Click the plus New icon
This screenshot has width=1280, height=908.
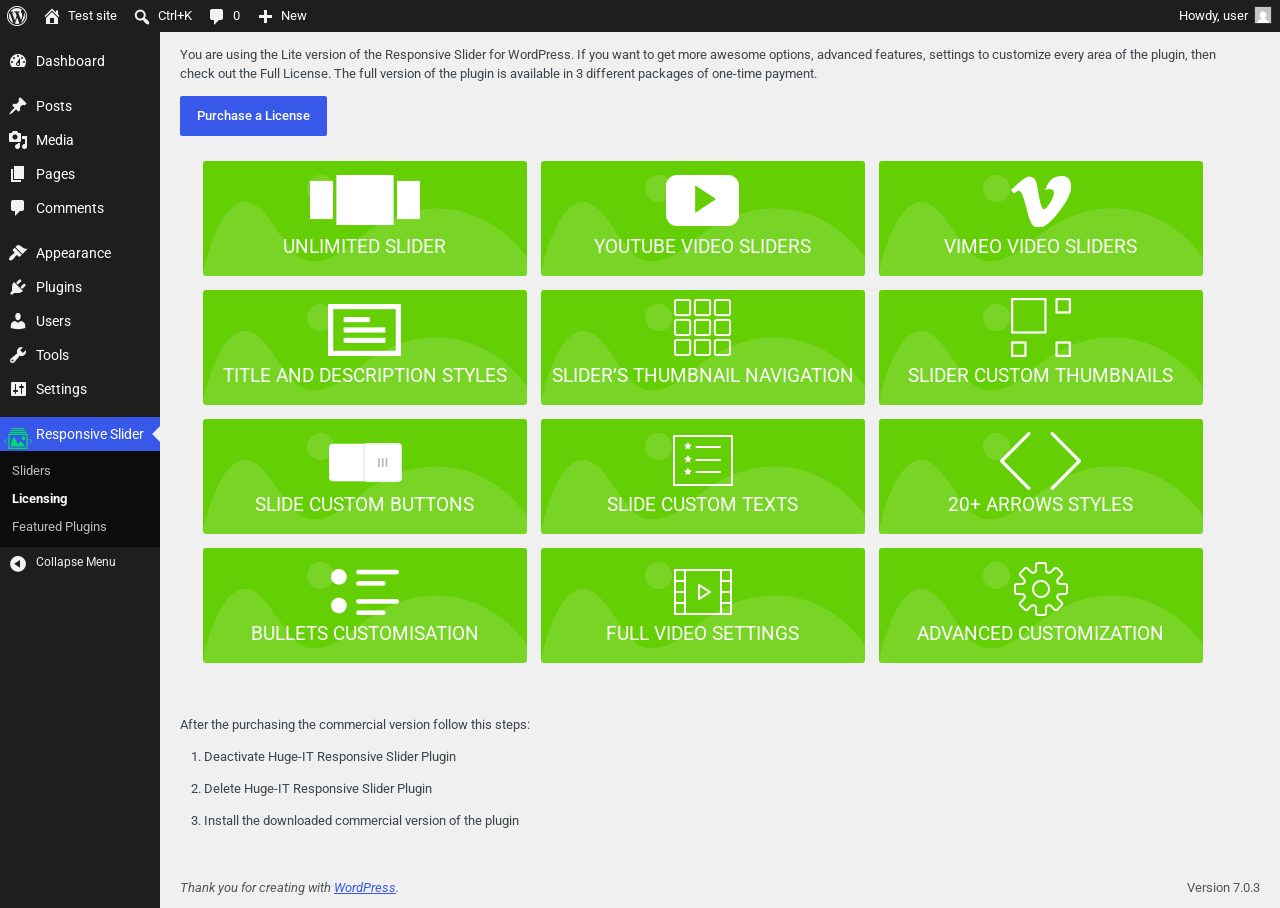point(265,16)
